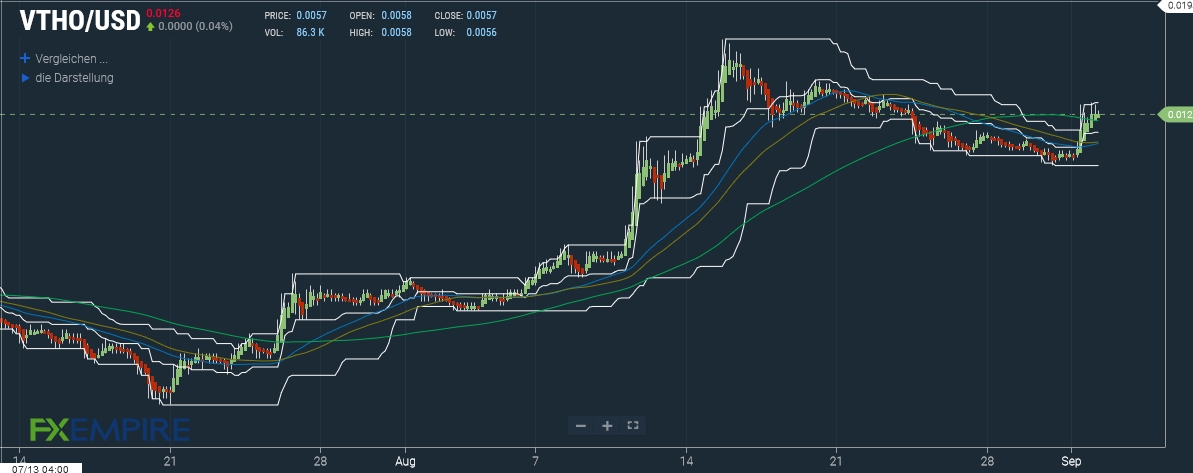Click the VOL value 86.3 K

coord(310,33)
